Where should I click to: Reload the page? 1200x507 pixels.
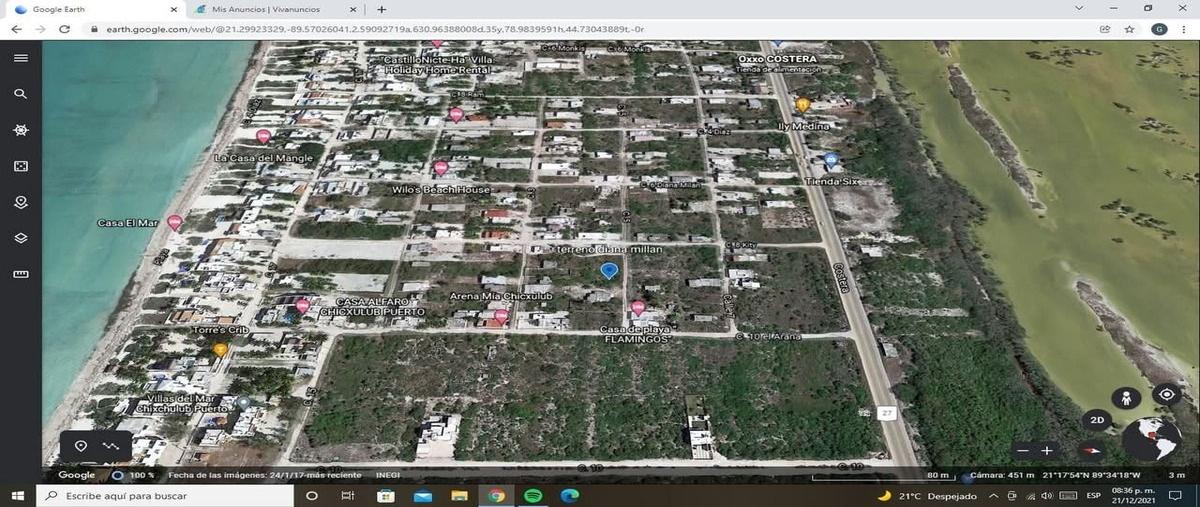click(65, 29)
